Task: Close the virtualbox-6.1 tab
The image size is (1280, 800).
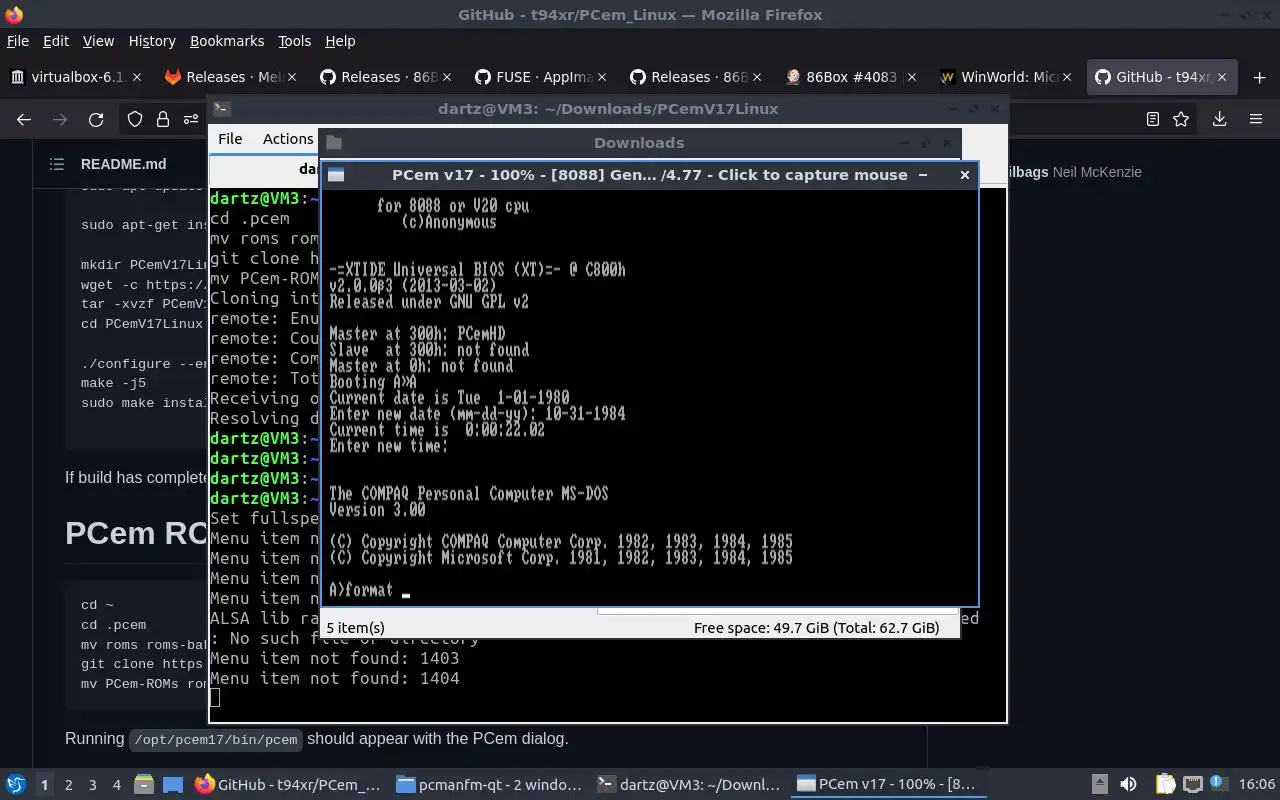Action: tap(137, 77)
